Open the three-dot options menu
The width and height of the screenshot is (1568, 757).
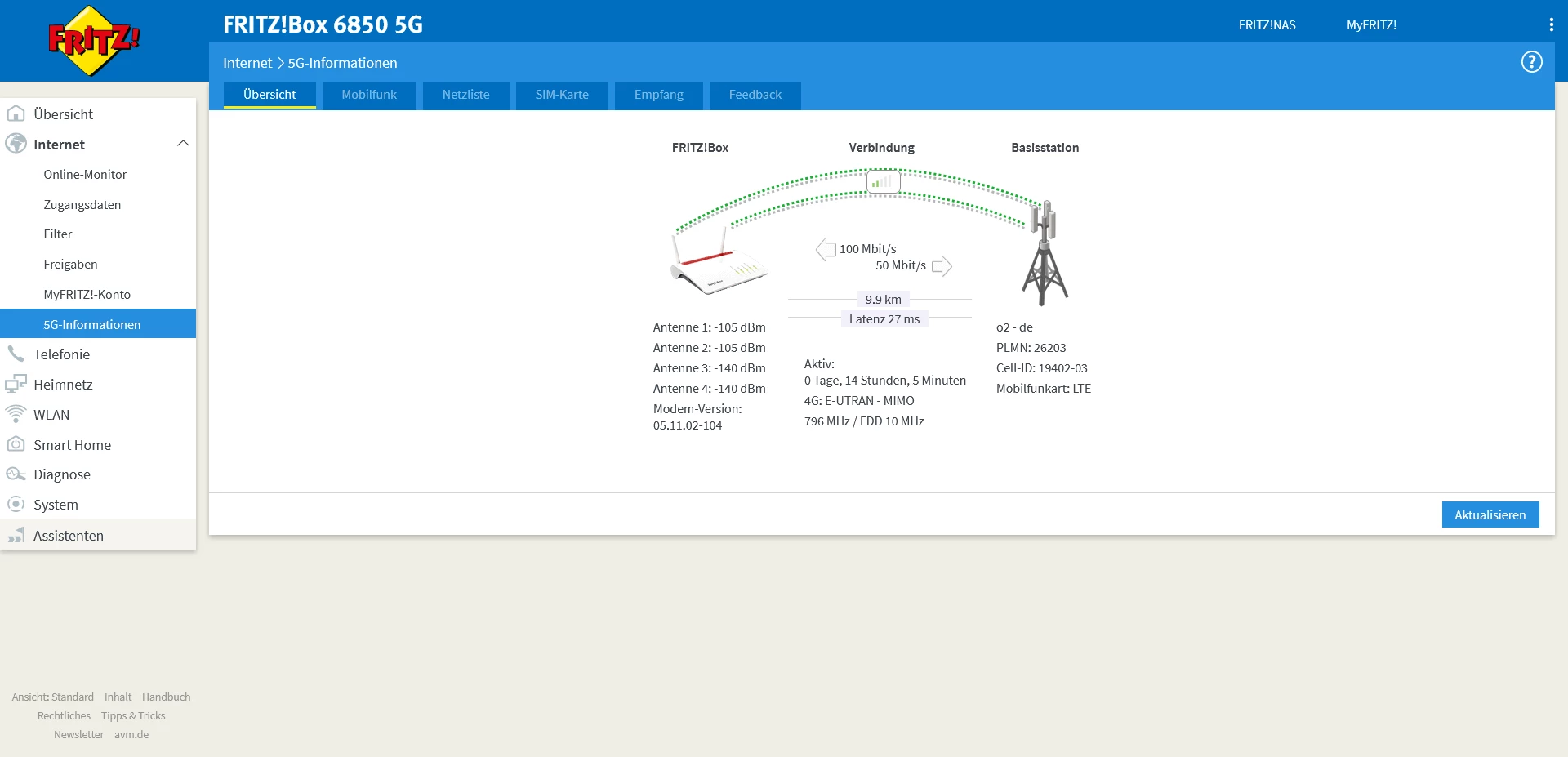[1551, 25]
